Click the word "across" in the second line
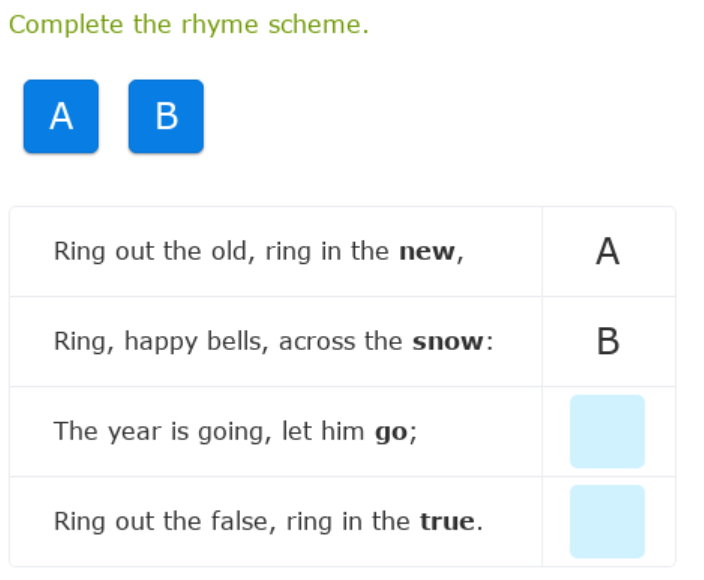This screenshot has width=704, height=580. pyautogui.click(x=317, y=342)
